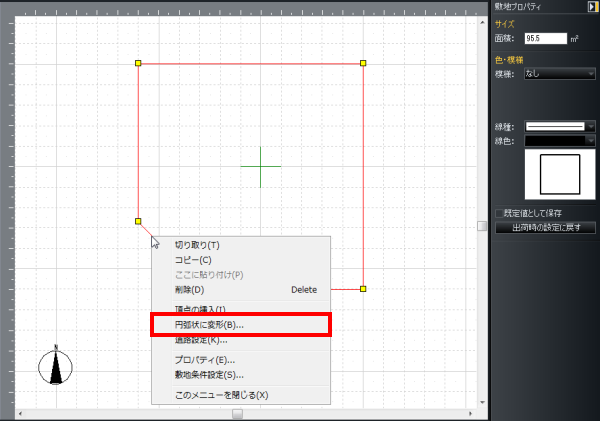Click the green center crosshair marker
This screenshot has width=600, height=421.
pos(260,165)
